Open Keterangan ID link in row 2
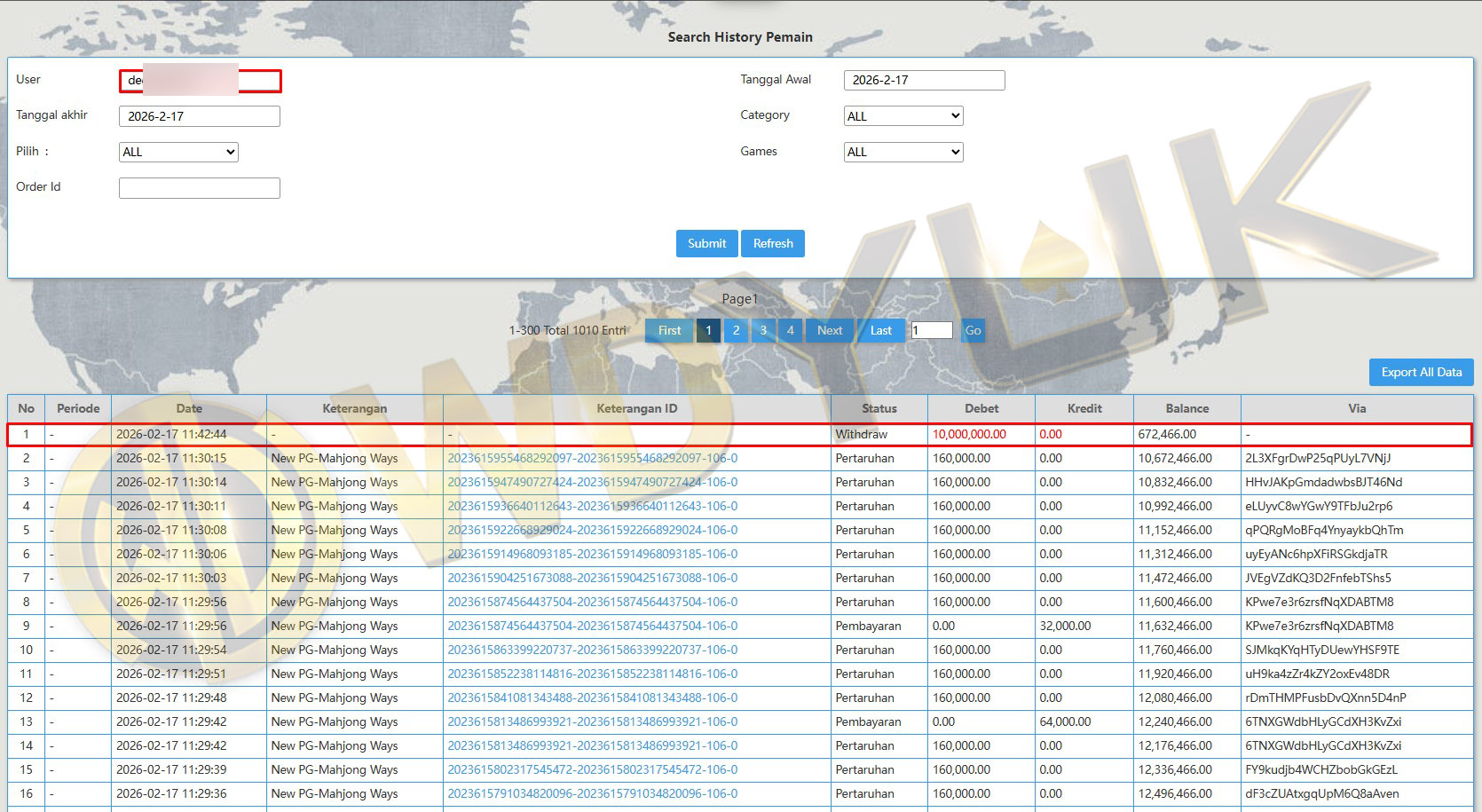The width and height of the screenshot is (1482, 812). point(592,459)
